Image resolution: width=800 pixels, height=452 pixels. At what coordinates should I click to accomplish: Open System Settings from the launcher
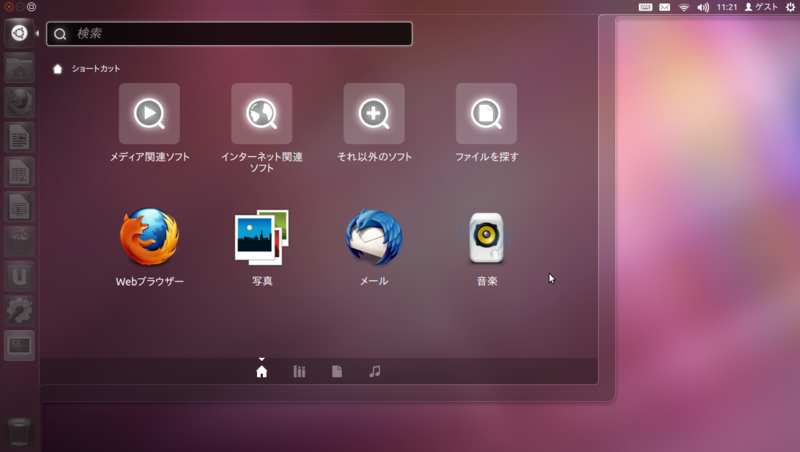pos(19,311)
